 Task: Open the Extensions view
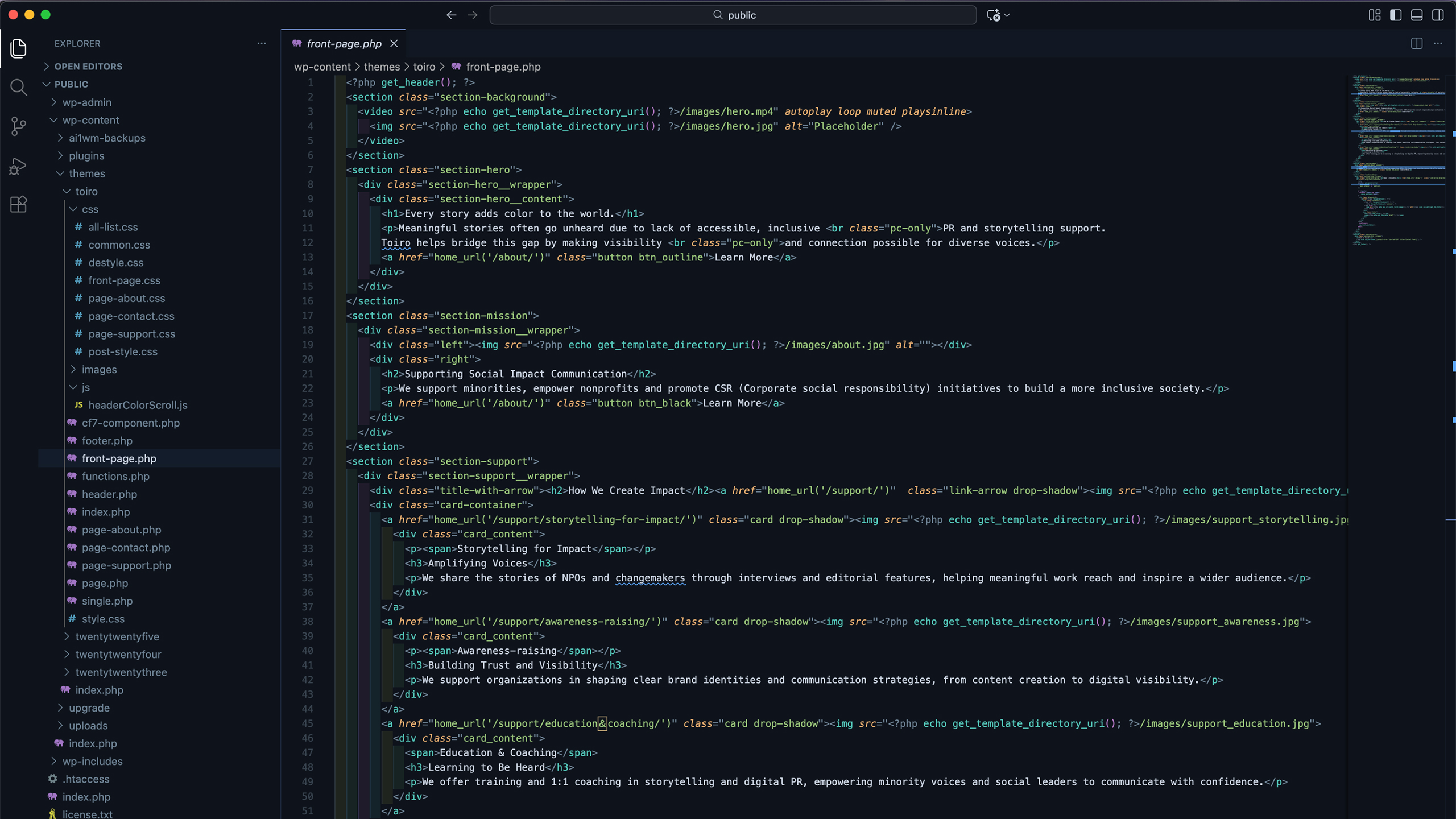point(18,204)
